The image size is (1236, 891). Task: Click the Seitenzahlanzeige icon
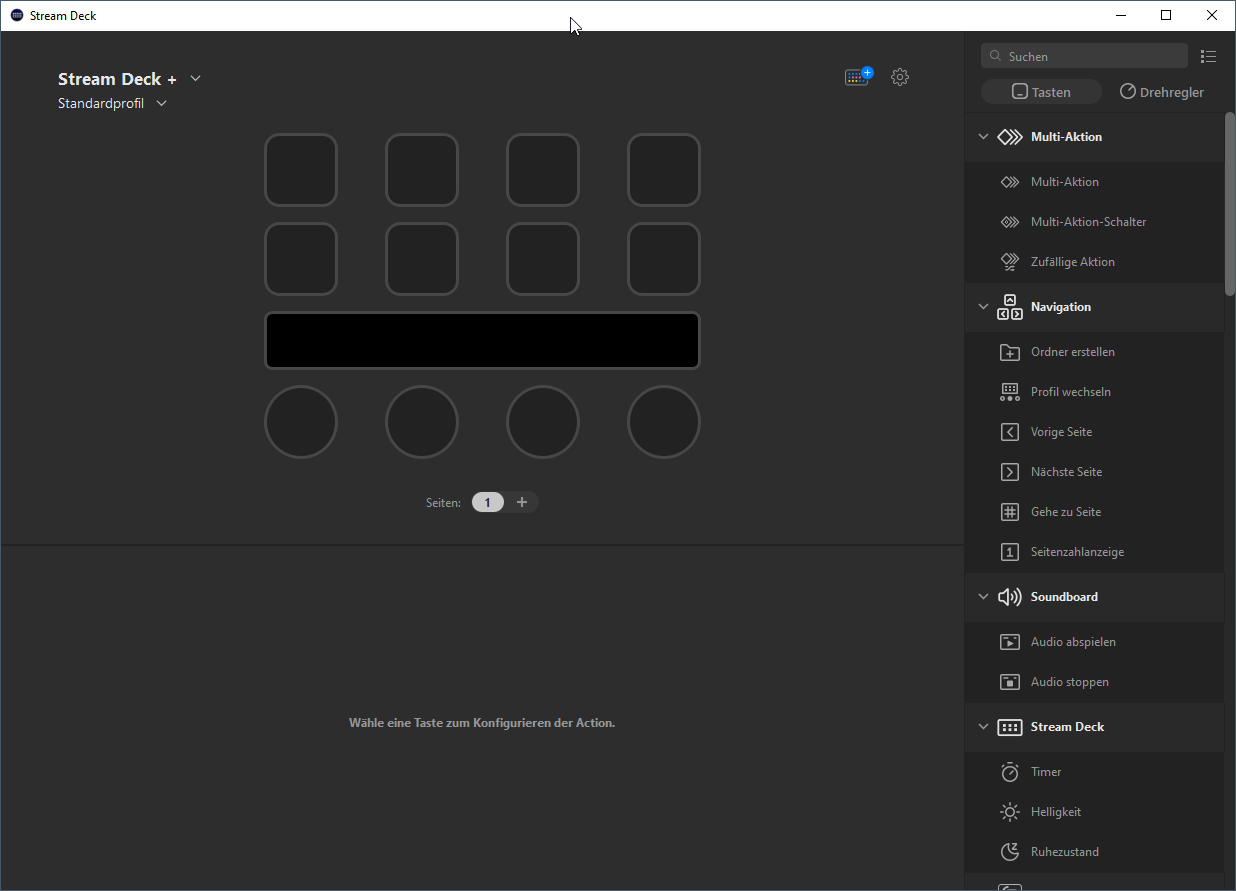coord(1010,552)
